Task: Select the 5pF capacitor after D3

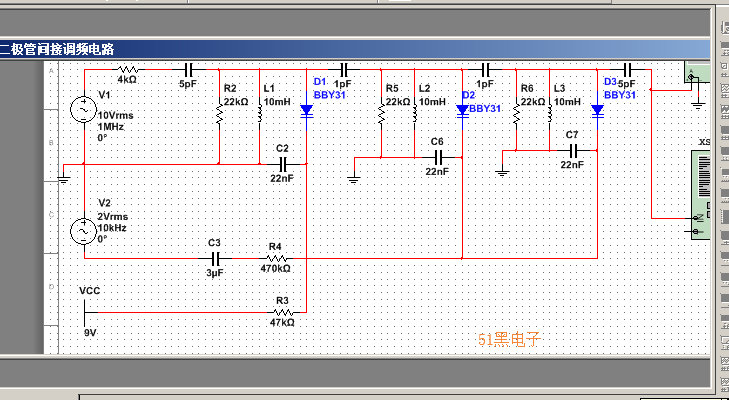Action: (626, 70)
